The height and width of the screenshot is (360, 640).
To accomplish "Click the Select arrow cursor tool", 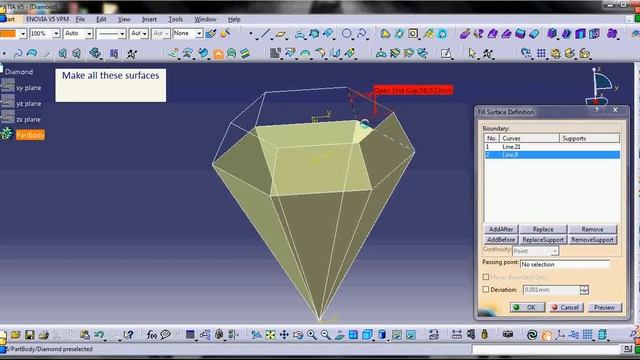I will (472, 53).
